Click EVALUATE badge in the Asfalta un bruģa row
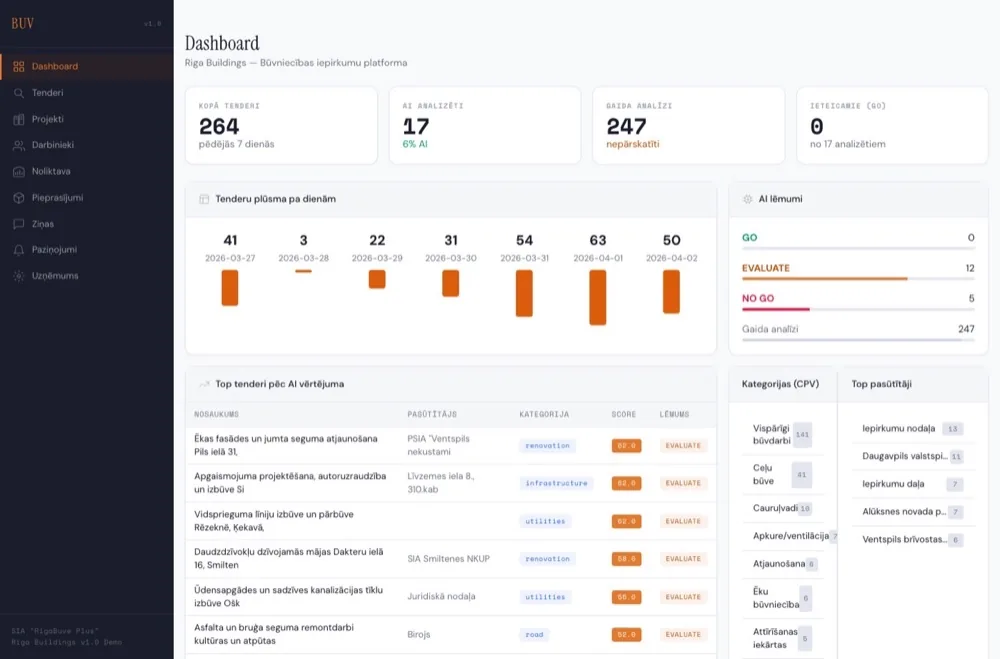The height and width of the screenshot is (659, 1000). [683, 635]
